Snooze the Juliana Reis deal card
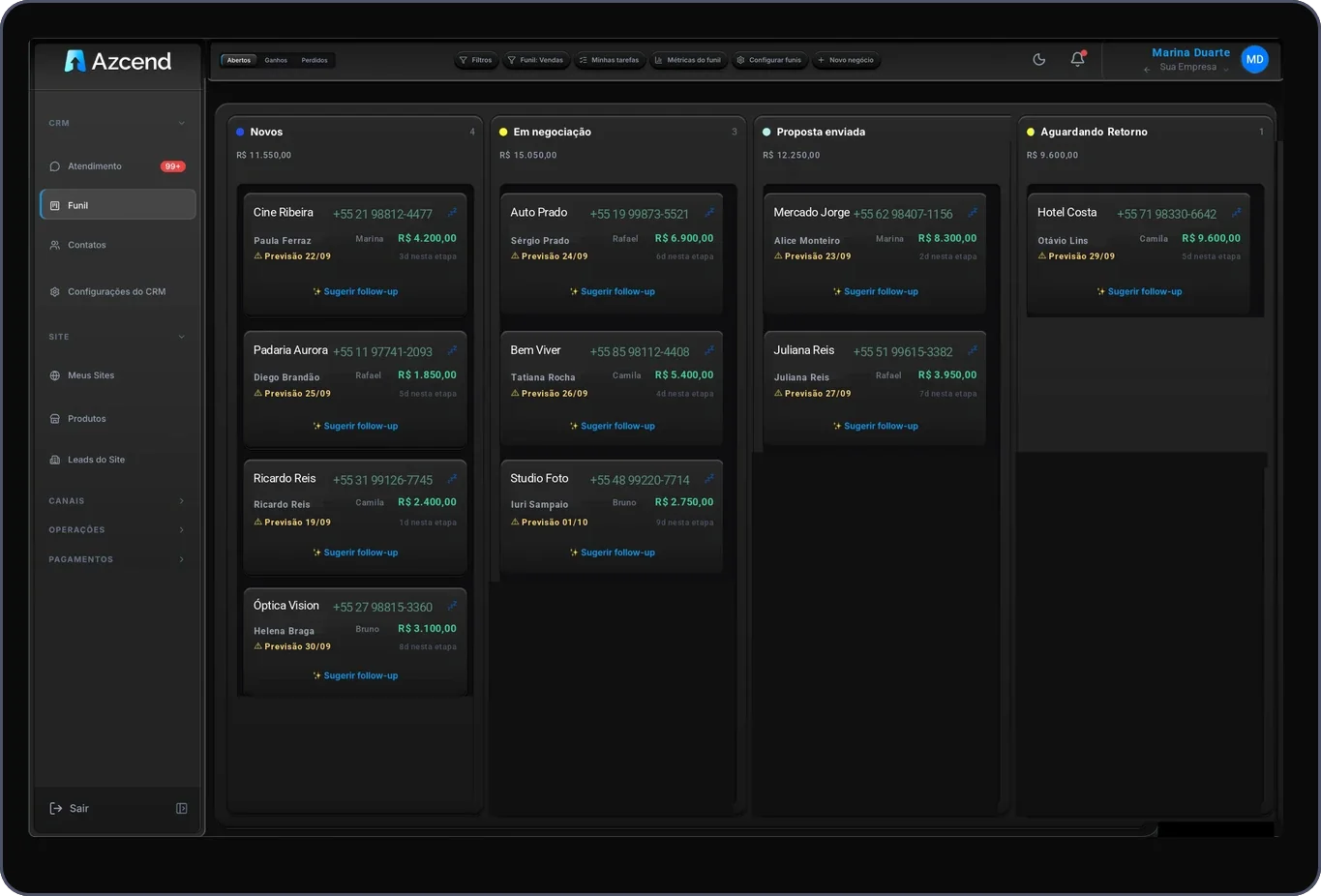Image resolution: width=1321 pixels, height=896 pixels. pos(973,350)
